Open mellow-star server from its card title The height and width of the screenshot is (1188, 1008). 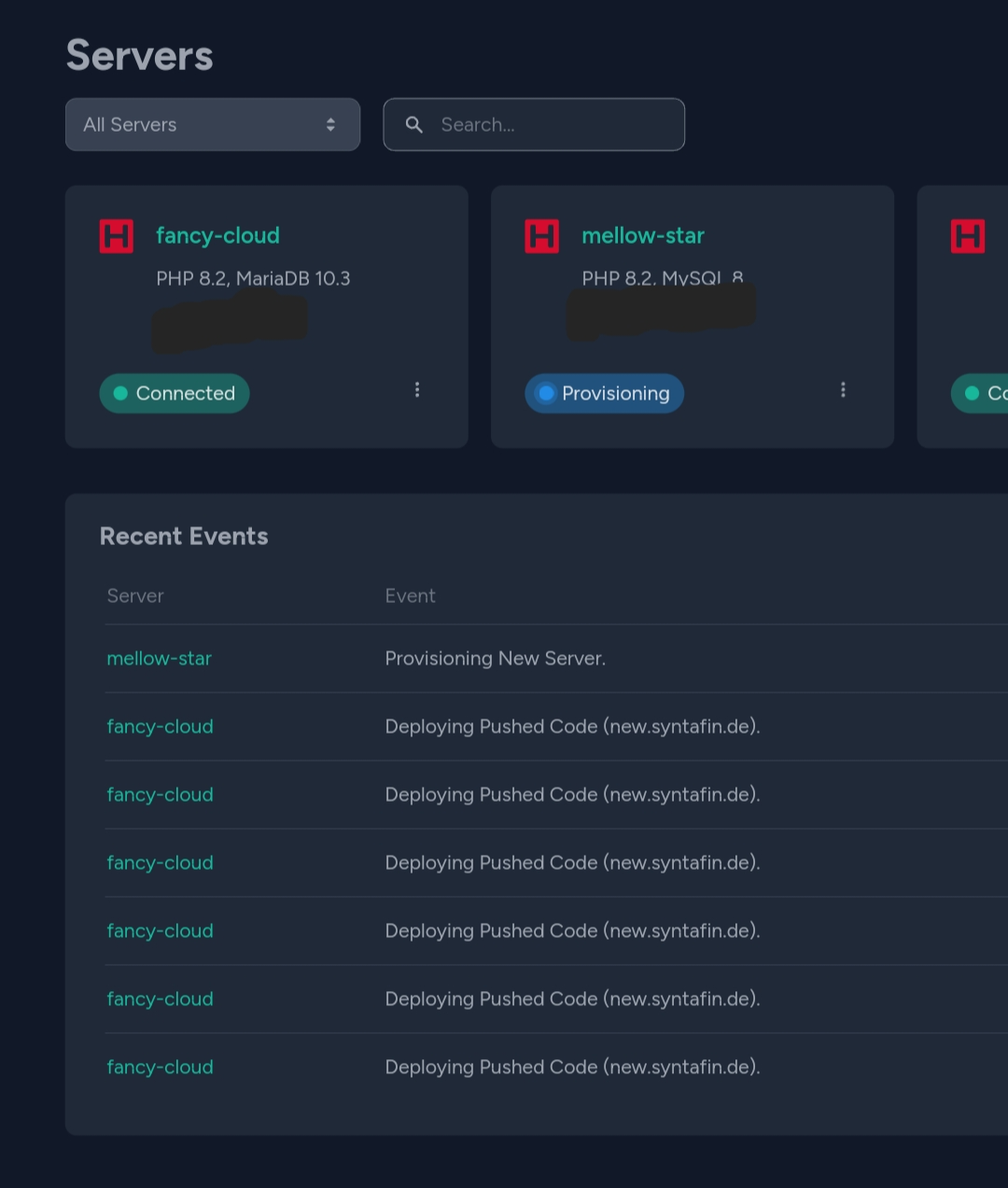click(x=643, y=235)
